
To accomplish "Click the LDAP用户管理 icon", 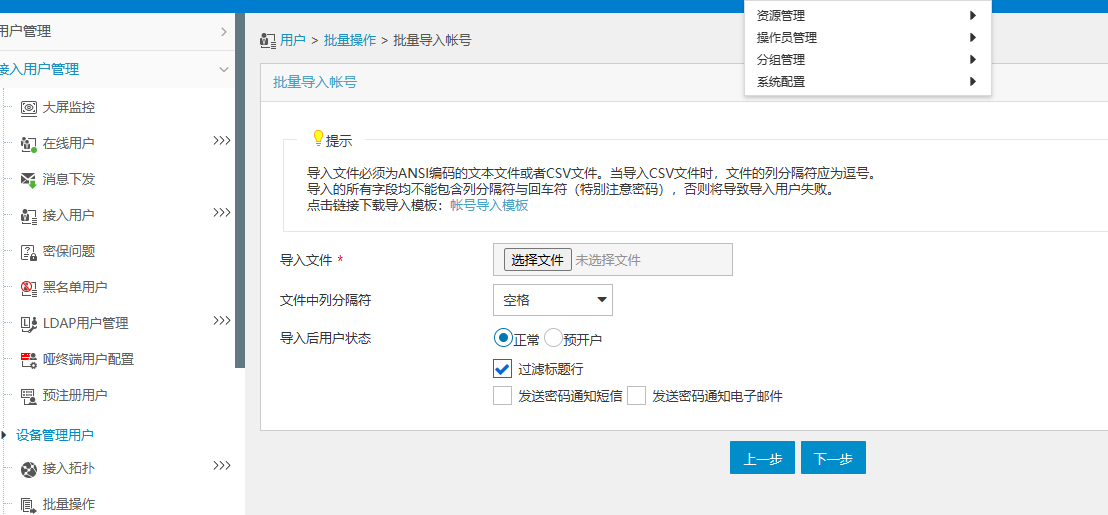I will point(28,324).
